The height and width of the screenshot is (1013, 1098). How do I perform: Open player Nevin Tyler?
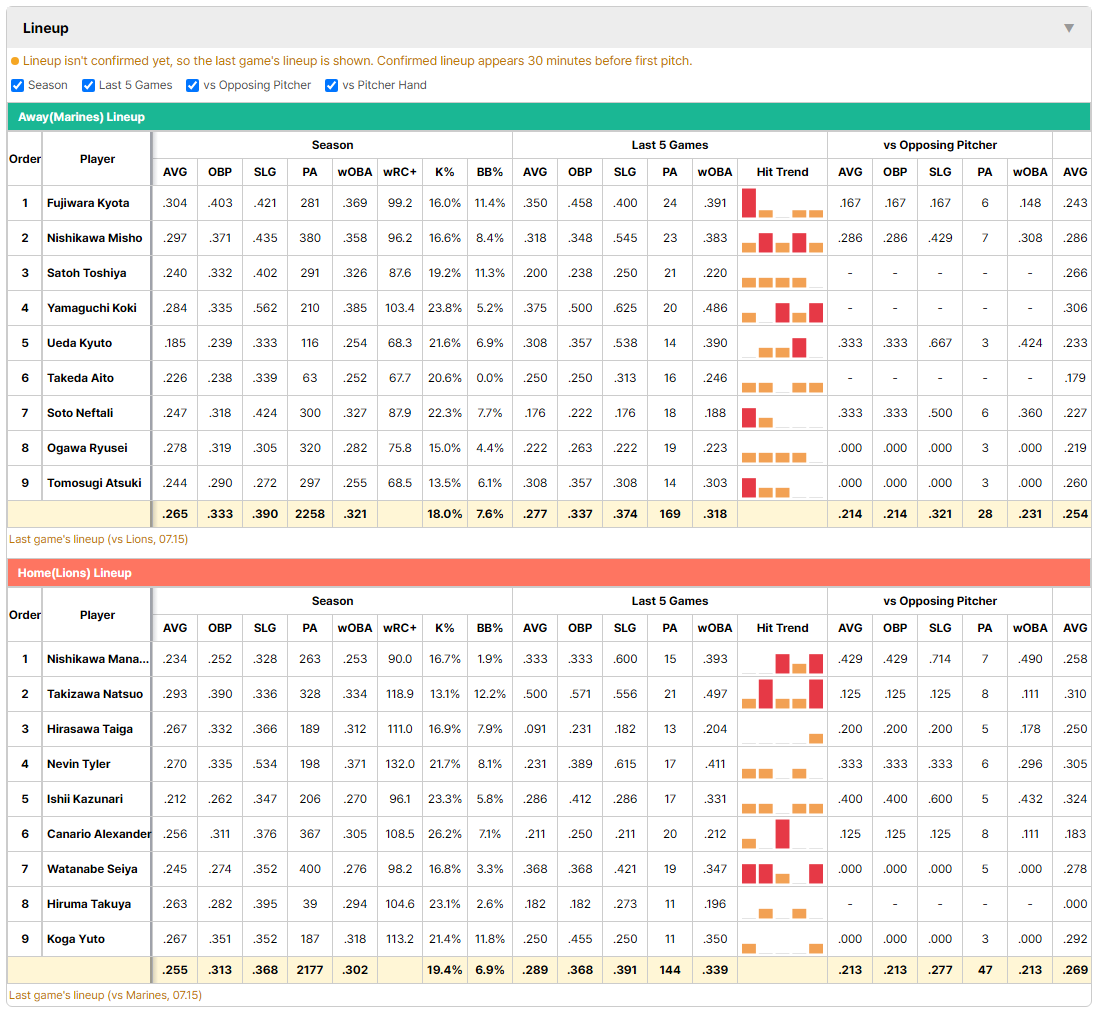click(78, 764)
